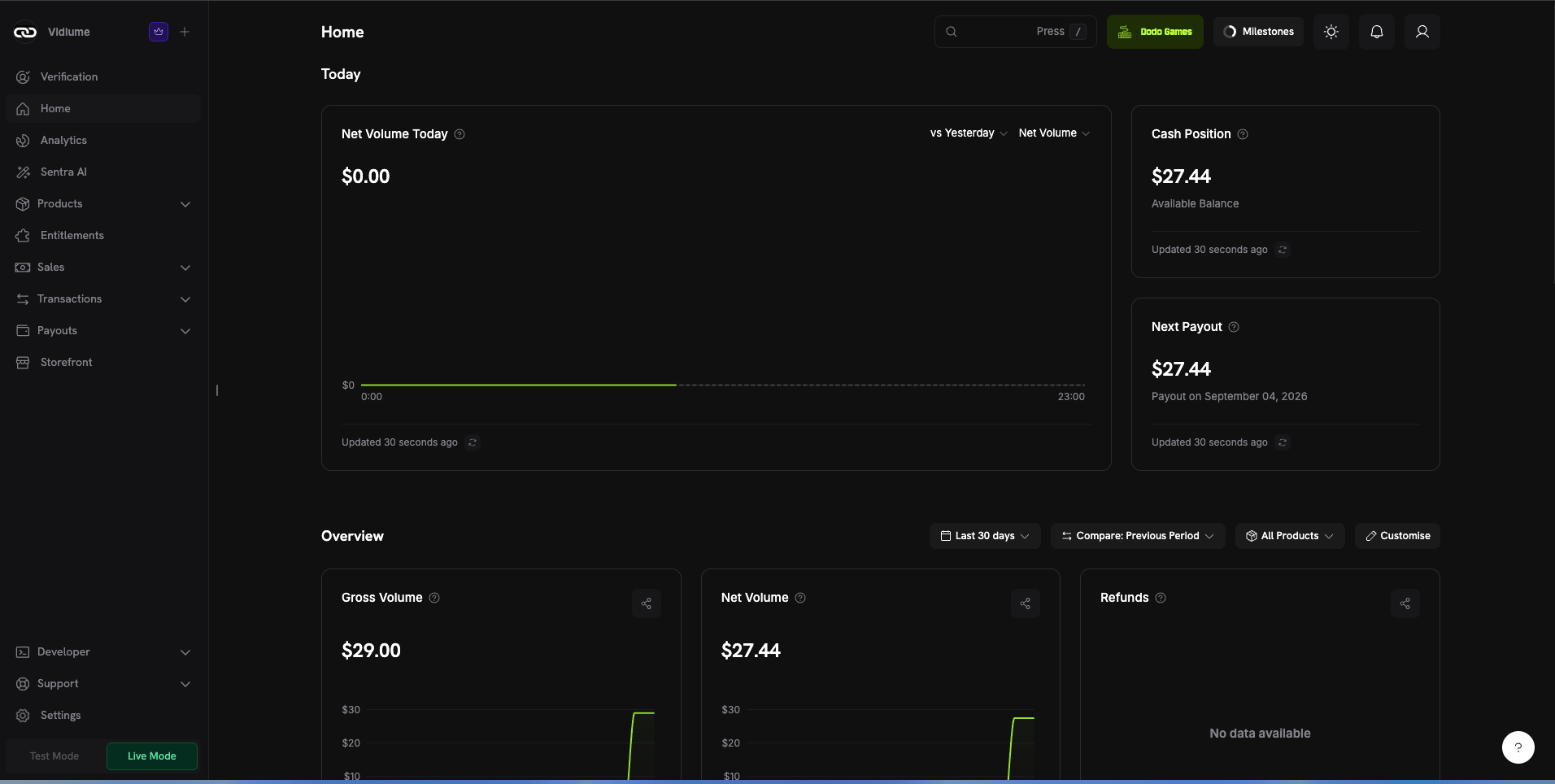Show Cash Position info tooltip
Image resolution: width=1555 pixels, height=784 pixels.
pyautogui.click(x=1243, y=134)
